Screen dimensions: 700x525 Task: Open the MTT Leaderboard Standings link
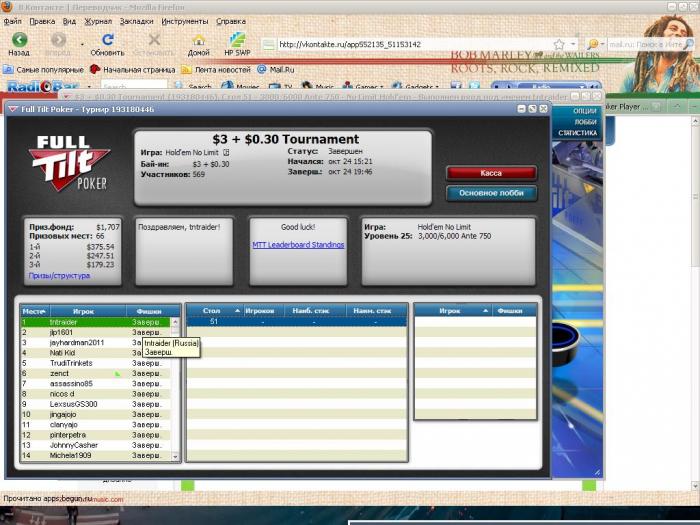(298, 245)
